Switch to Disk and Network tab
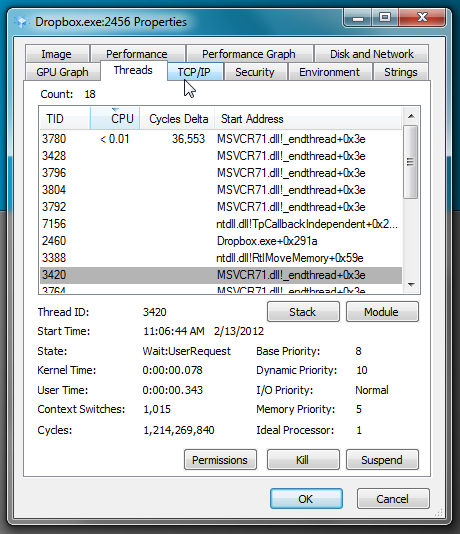The width and height of the screenshot is (460, 534). 371,54
